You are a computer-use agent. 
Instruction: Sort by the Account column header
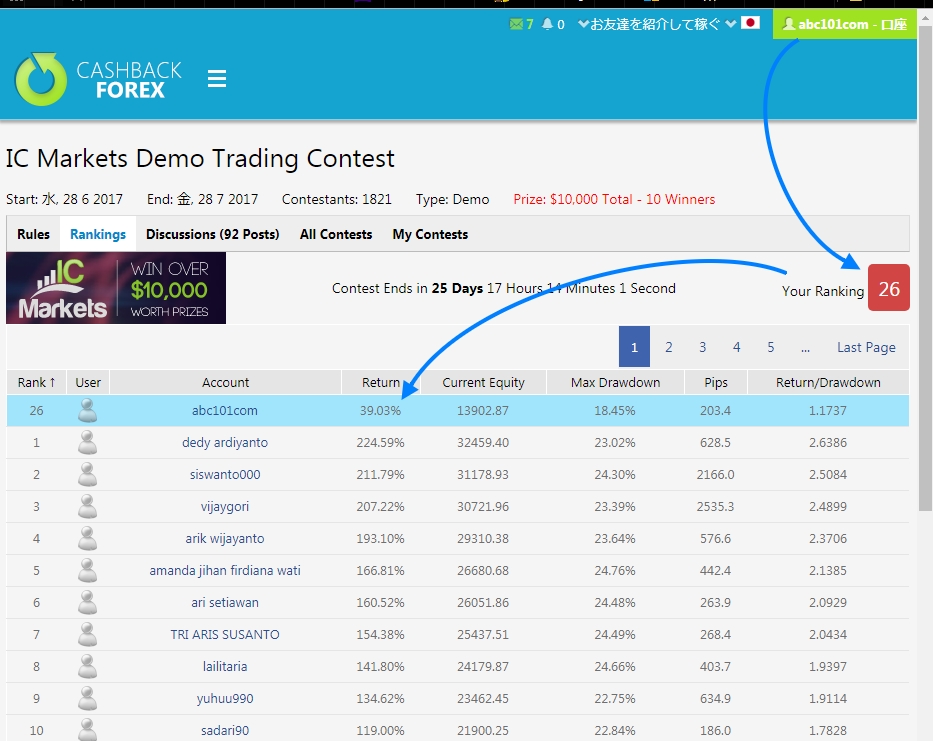click(x=226, y=383)
